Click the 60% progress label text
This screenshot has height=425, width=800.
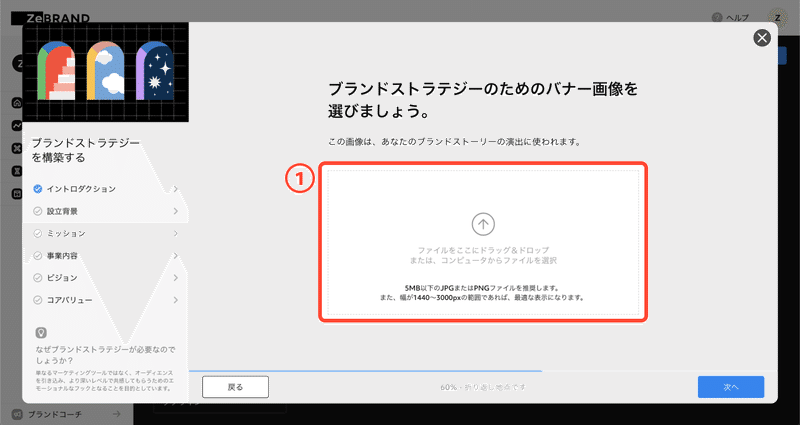483,387
